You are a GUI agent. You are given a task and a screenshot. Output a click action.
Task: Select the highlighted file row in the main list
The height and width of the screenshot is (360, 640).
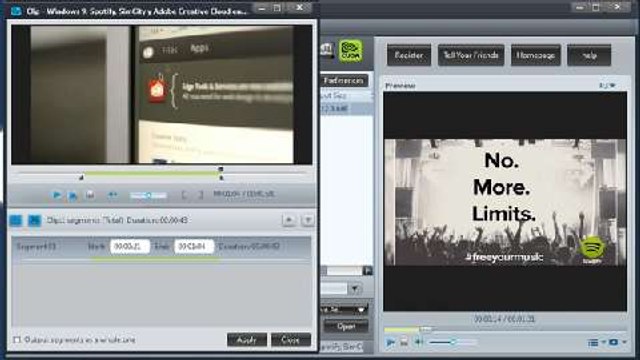click(x=347, y=109)
